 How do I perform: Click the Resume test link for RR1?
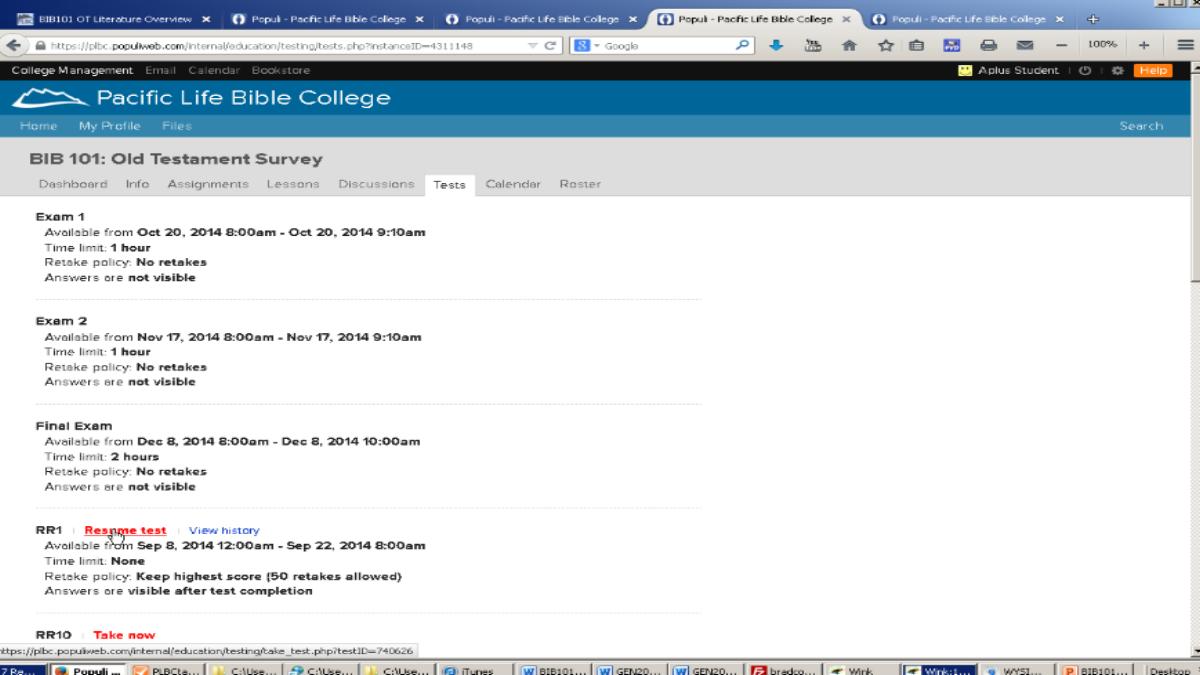125,531
